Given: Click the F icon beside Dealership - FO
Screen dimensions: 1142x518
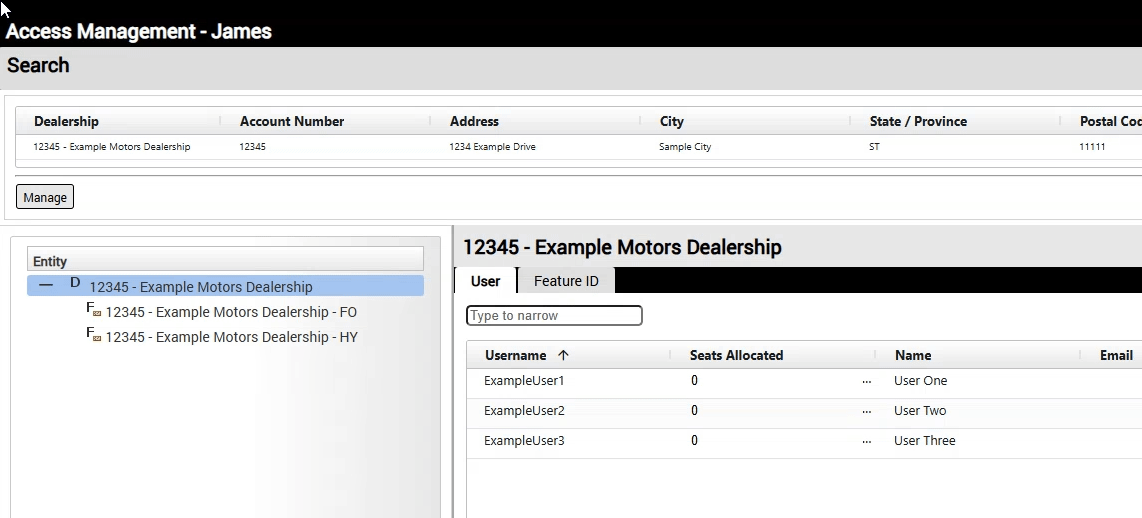Looking at the screenshot, I should tap(94, 310).
